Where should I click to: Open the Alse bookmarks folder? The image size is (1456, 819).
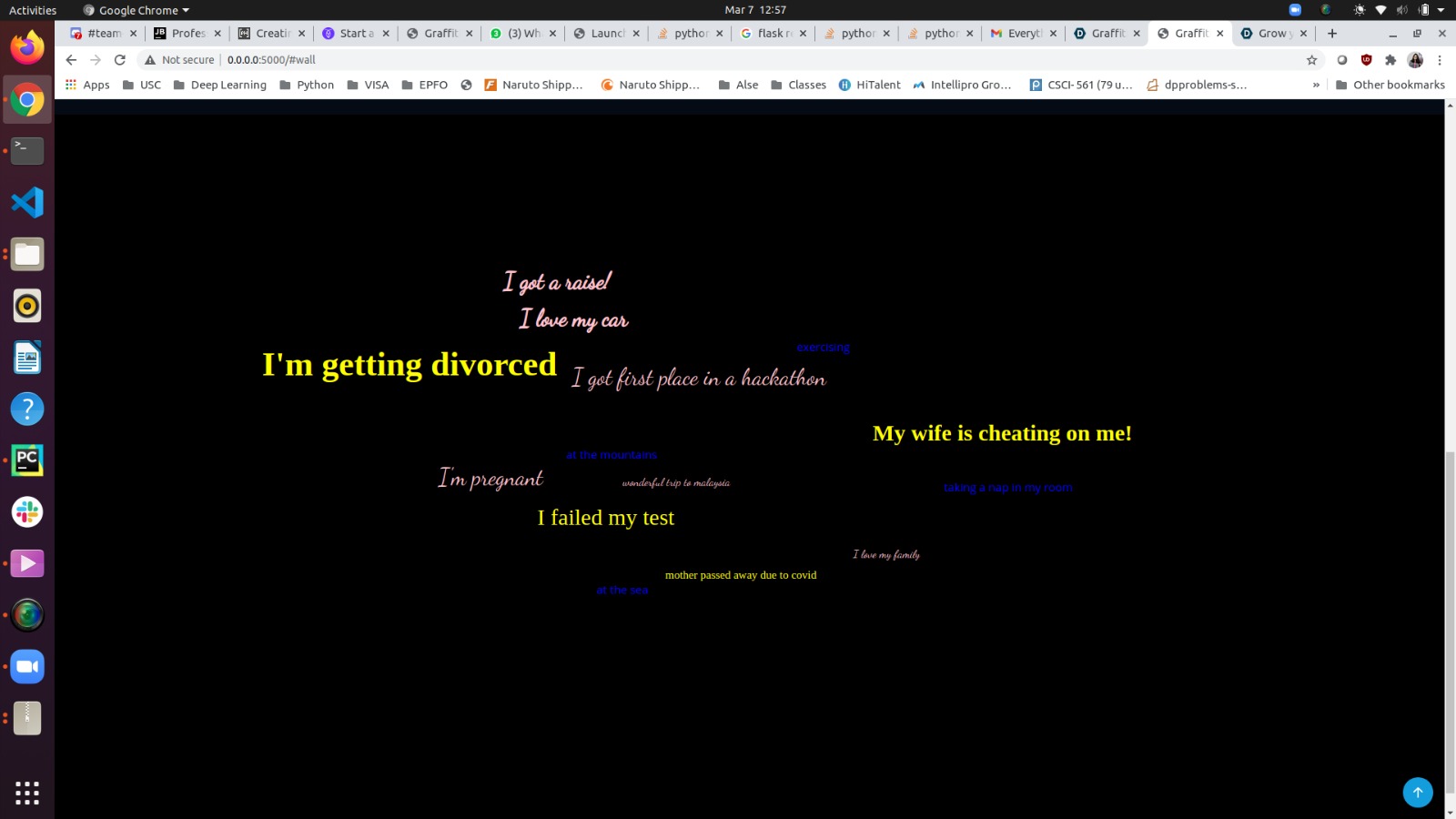click(x=738, y=85)
